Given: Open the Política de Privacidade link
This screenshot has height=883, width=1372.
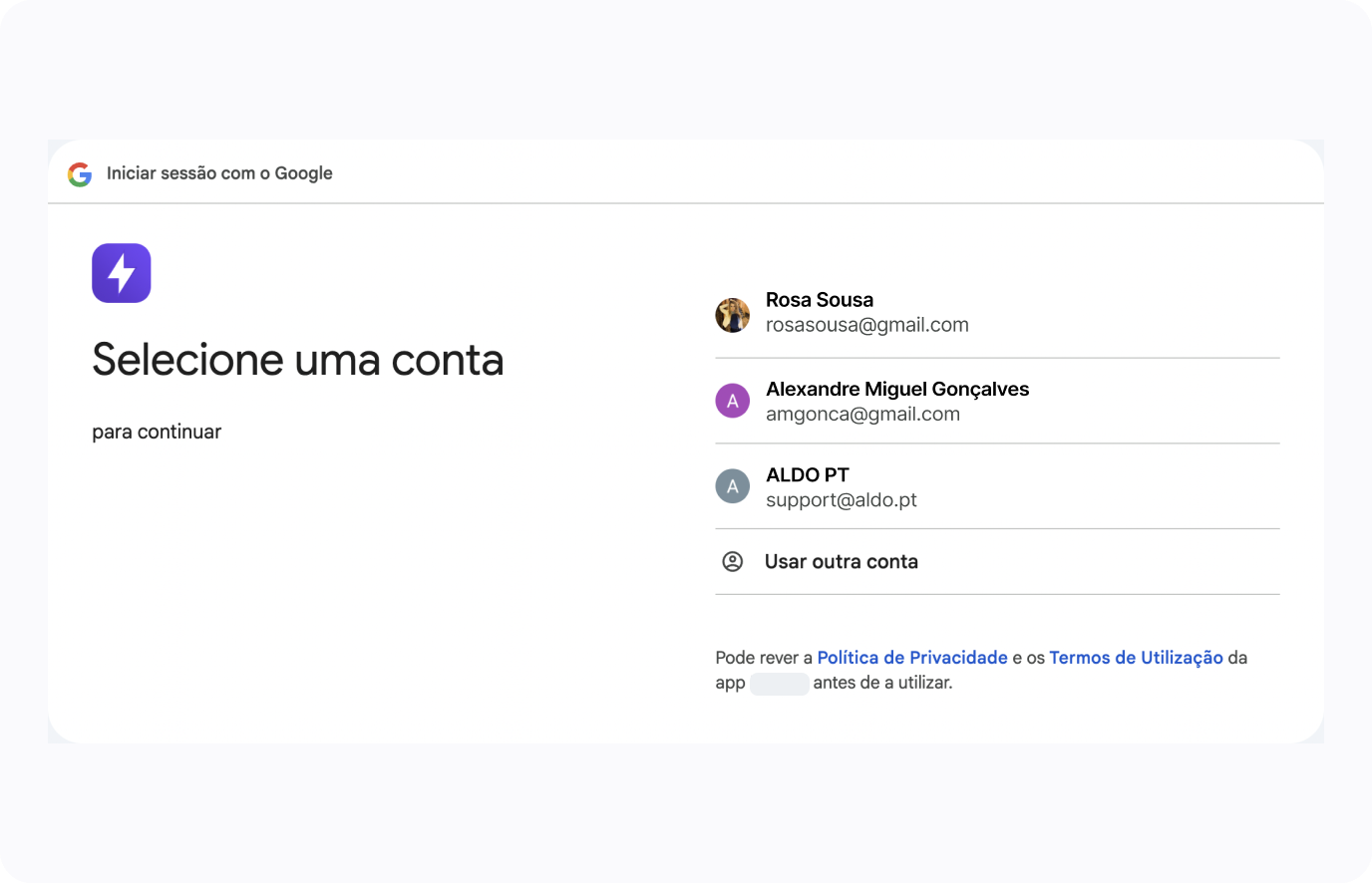Looking at the screenshot, I should tap(912, 658).
